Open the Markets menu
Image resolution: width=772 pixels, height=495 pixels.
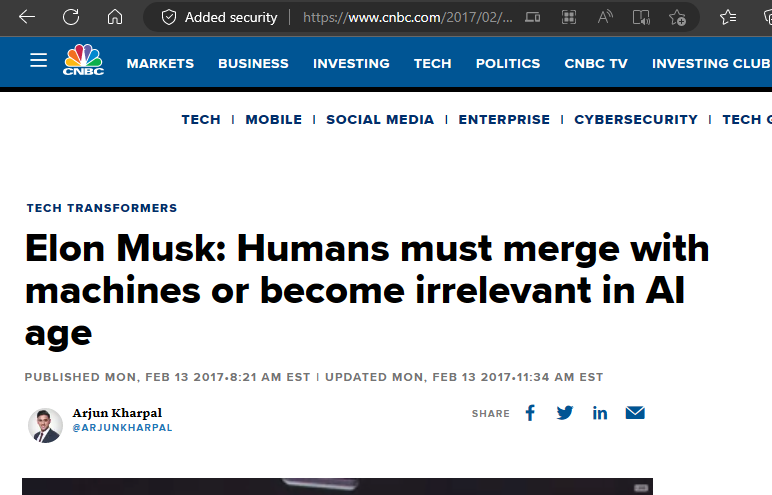click(160, 63)
